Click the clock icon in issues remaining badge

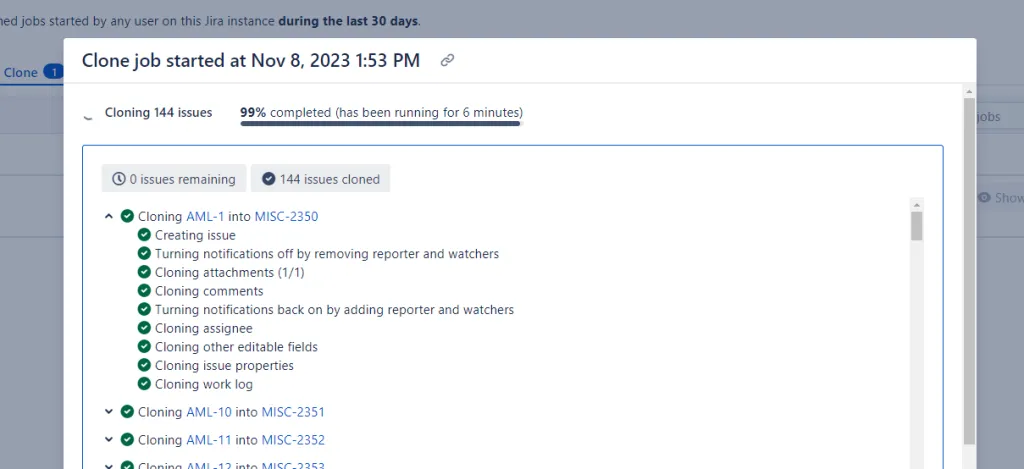click(119, 179)
